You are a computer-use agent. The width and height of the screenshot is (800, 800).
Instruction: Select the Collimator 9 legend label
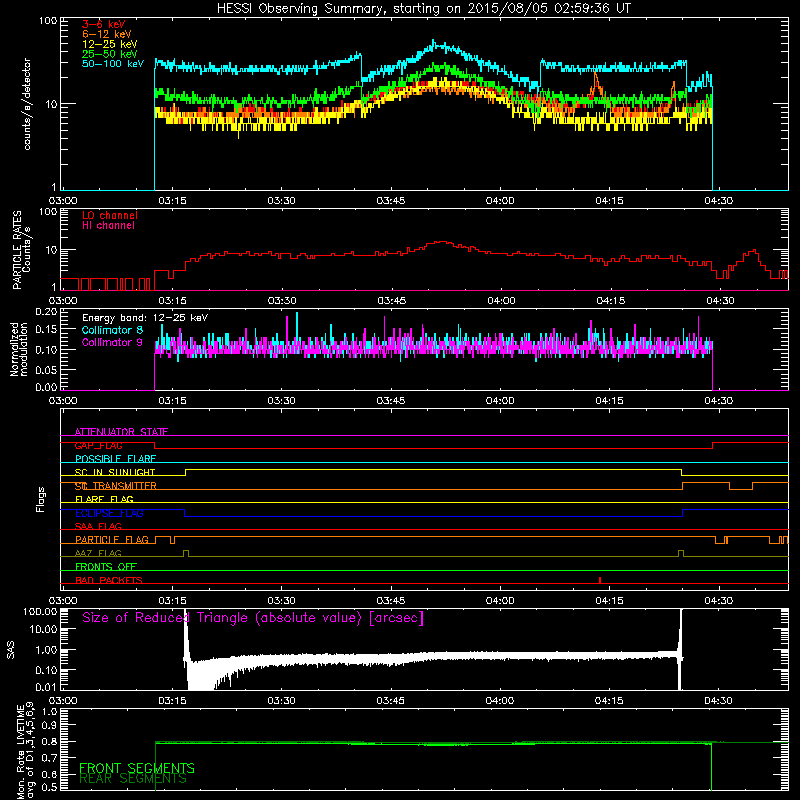coord(112,342)
